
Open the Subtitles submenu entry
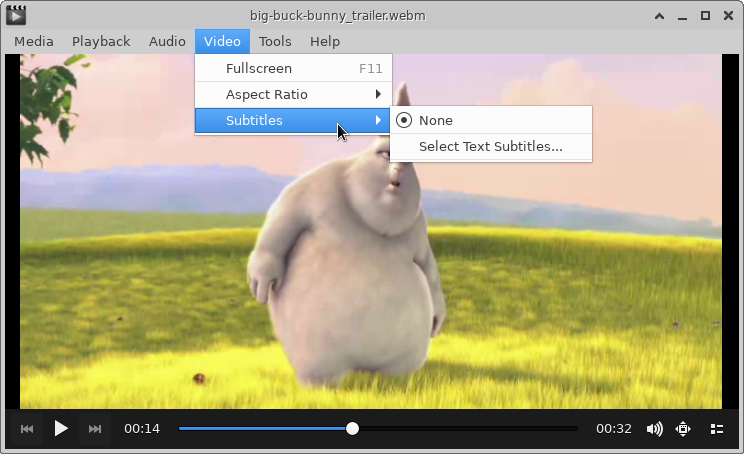pyautogui.click(x=293, y=120)
